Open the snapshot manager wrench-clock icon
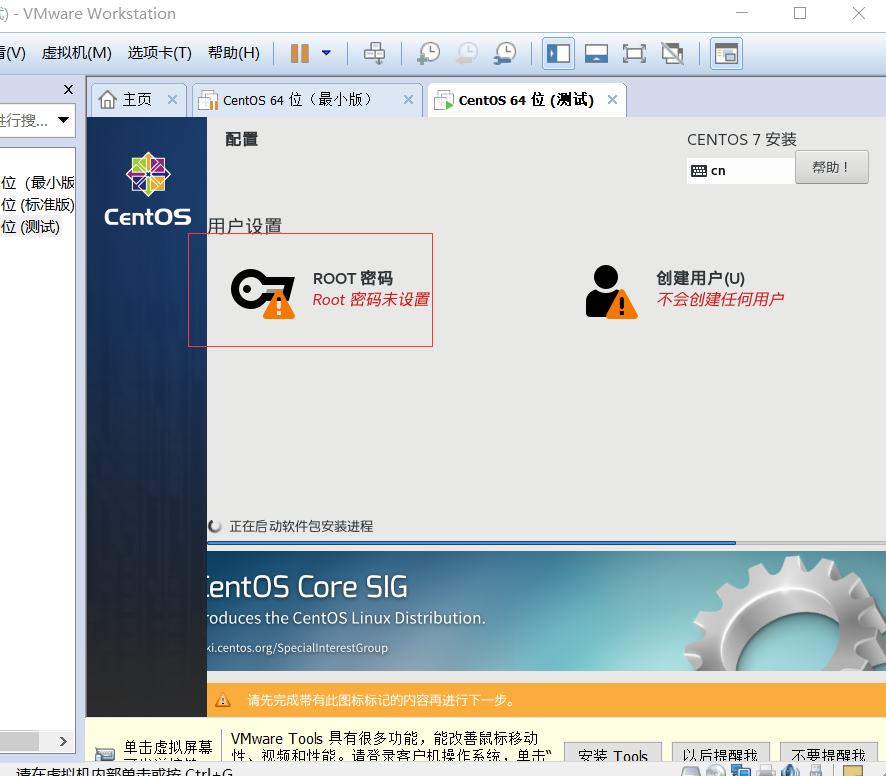The image size is (886, 776). pyautogui.click(x=505, y=54)
